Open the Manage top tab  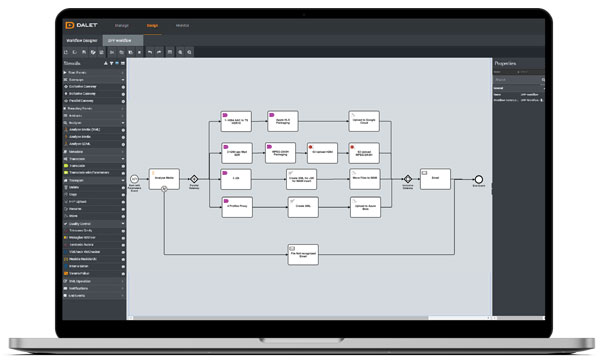[x=122, y=26]
